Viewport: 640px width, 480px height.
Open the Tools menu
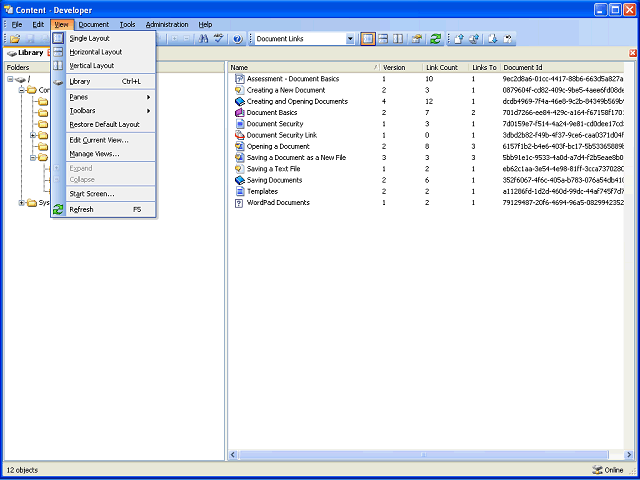pos(127,24)
